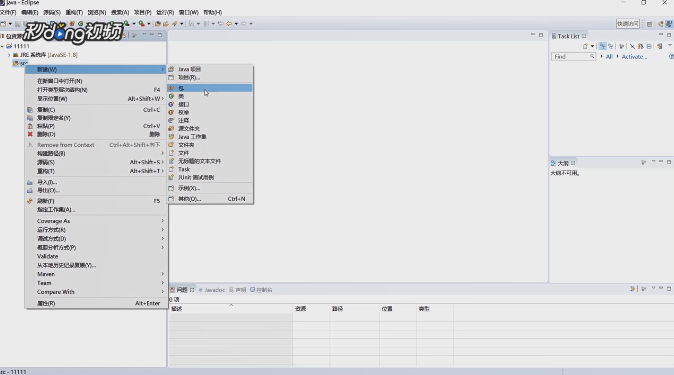
Task: Select Validate in the context menu
Action: pyautogui.click(x=96, y=256)
